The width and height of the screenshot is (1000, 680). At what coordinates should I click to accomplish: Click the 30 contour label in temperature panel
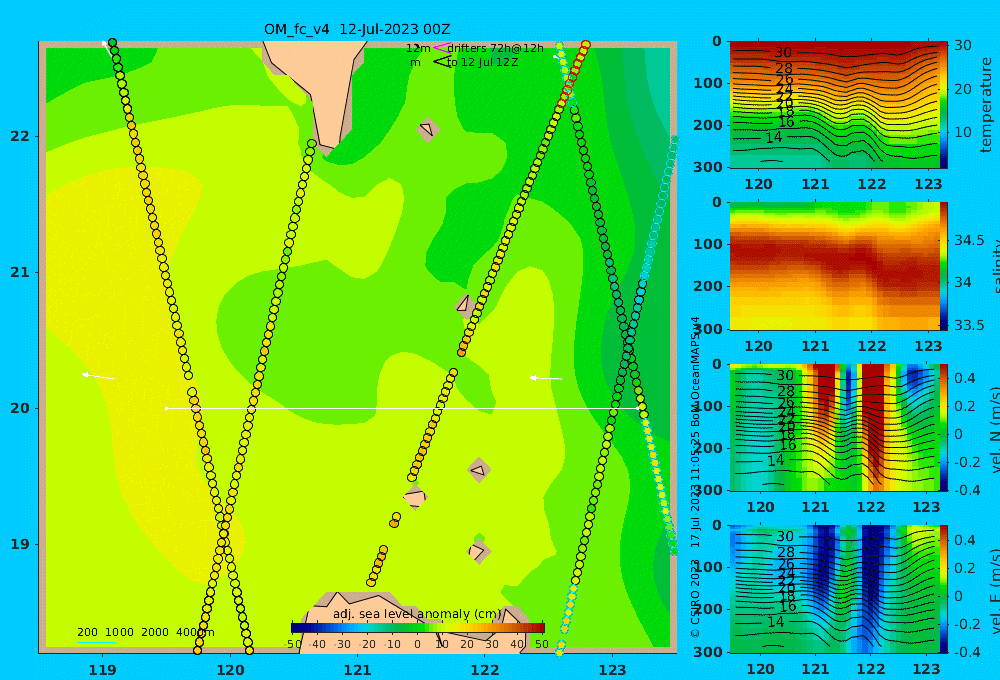(783, 52)
